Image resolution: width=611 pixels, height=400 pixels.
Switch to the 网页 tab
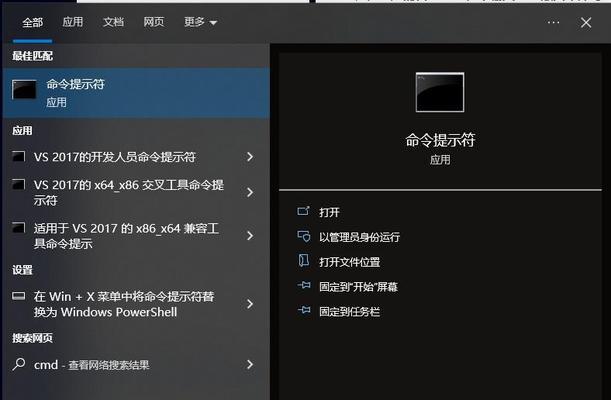point(154,22)
